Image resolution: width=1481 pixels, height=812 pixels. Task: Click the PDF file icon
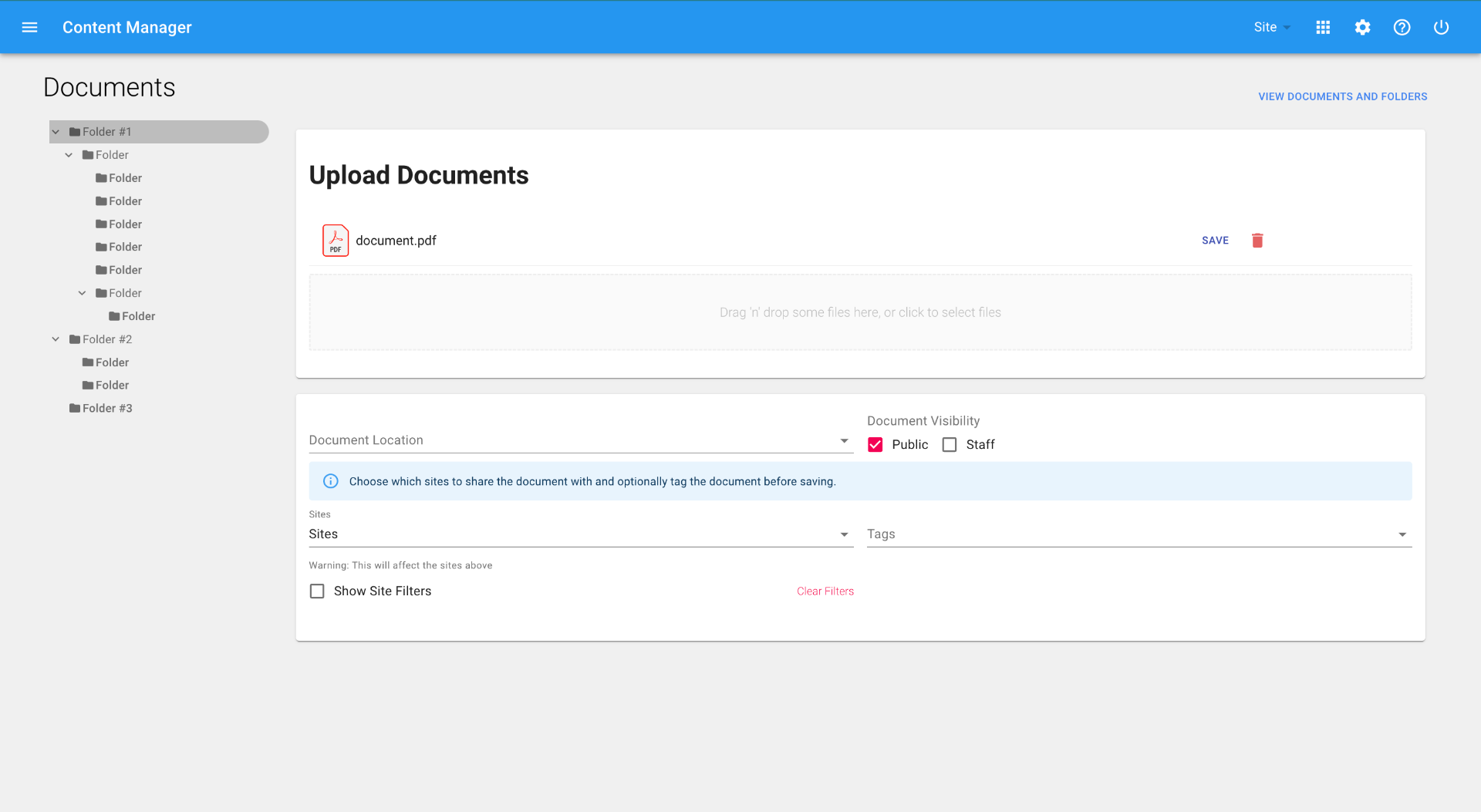(x=336, y=241)
